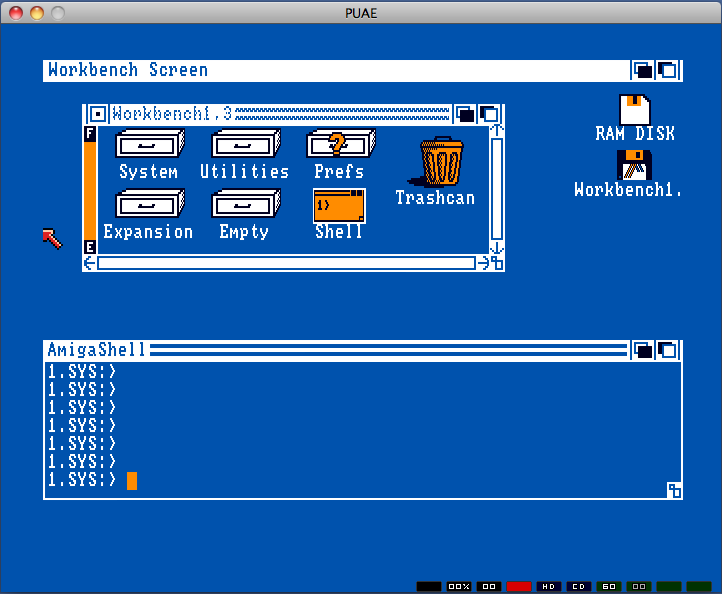Screen dimensions: 722x594
Task: Click the right scroll arrow in Workbench1.3
Action: point(483,263)
